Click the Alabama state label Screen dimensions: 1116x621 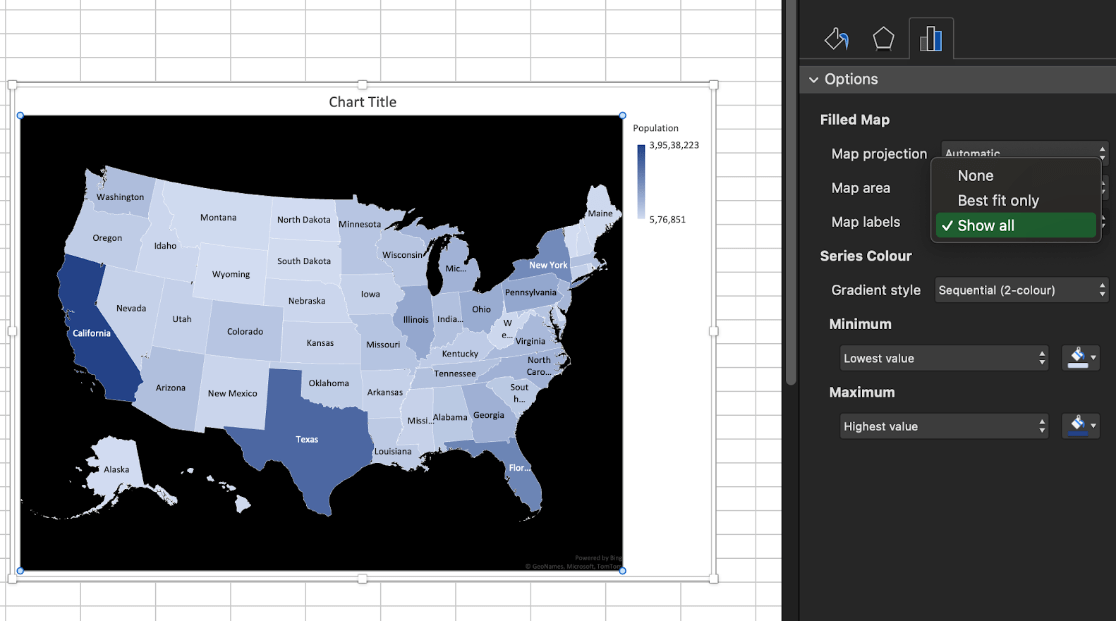click(451, 418)
